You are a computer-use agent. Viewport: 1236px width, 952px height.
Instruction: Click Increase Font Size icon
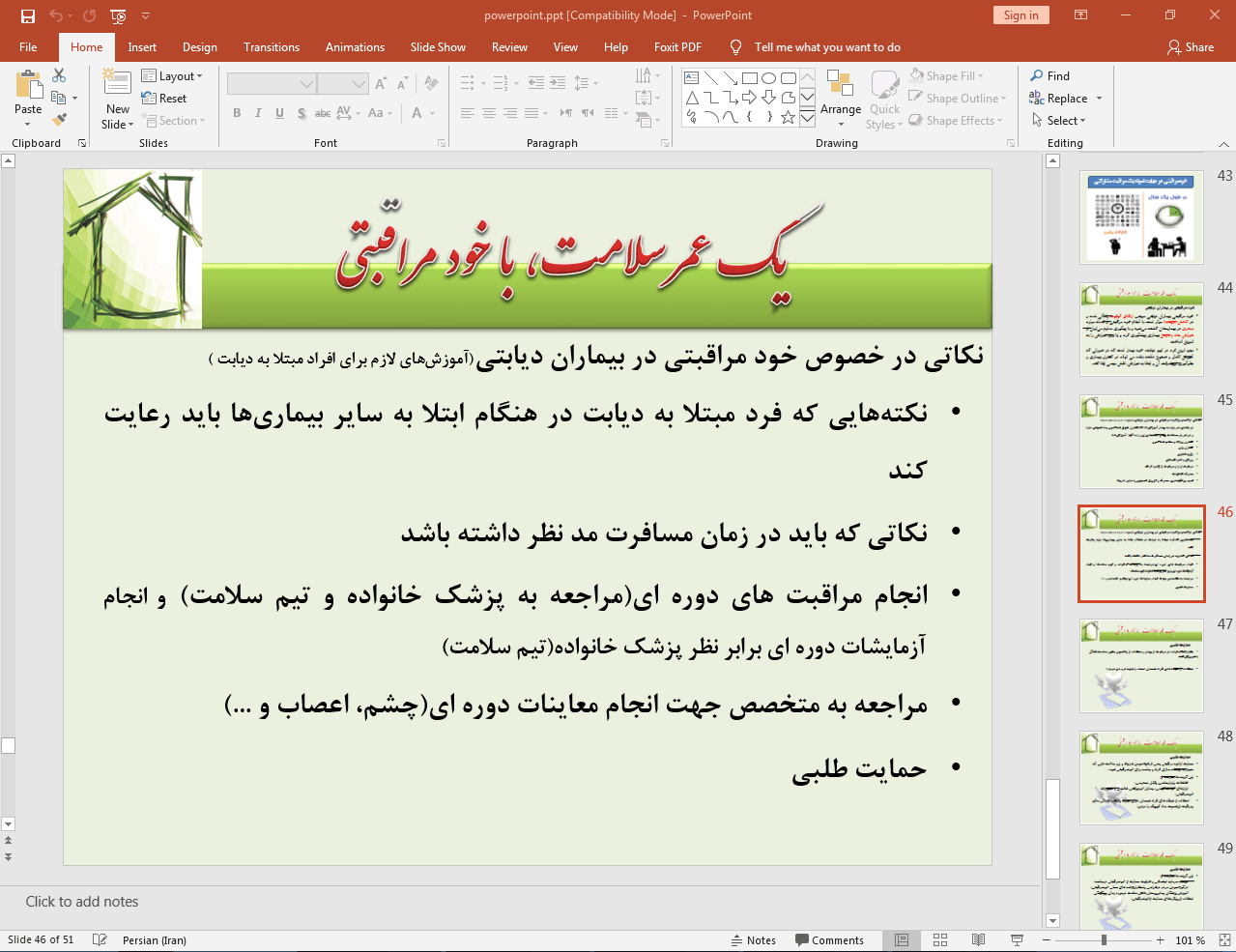(x=381, y=84)
